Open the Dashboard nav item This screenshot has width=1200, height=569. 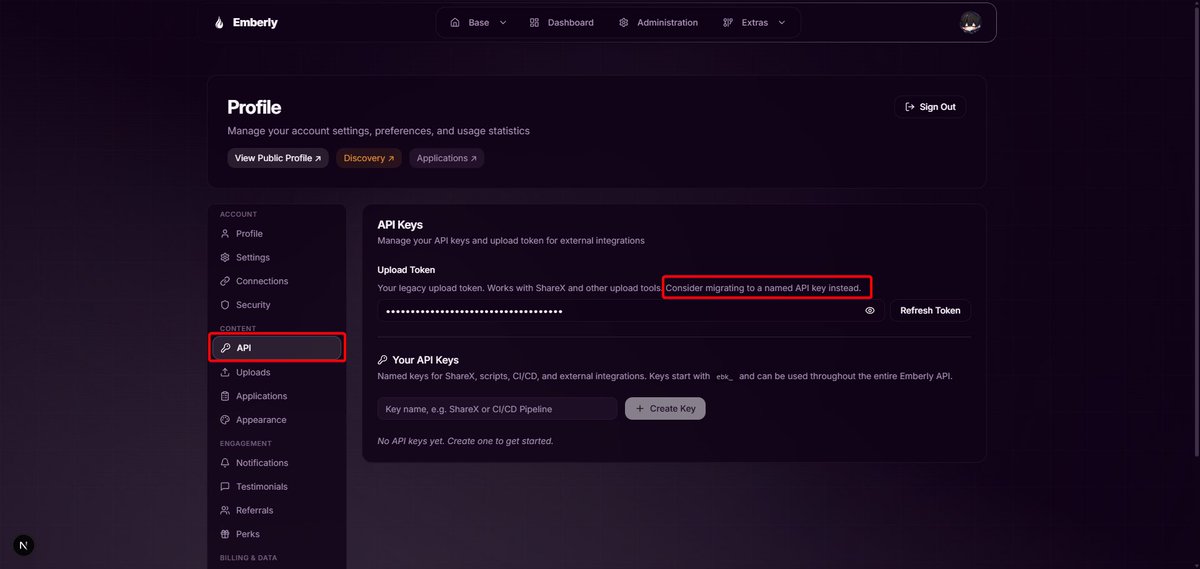click(x=561, y=22)
